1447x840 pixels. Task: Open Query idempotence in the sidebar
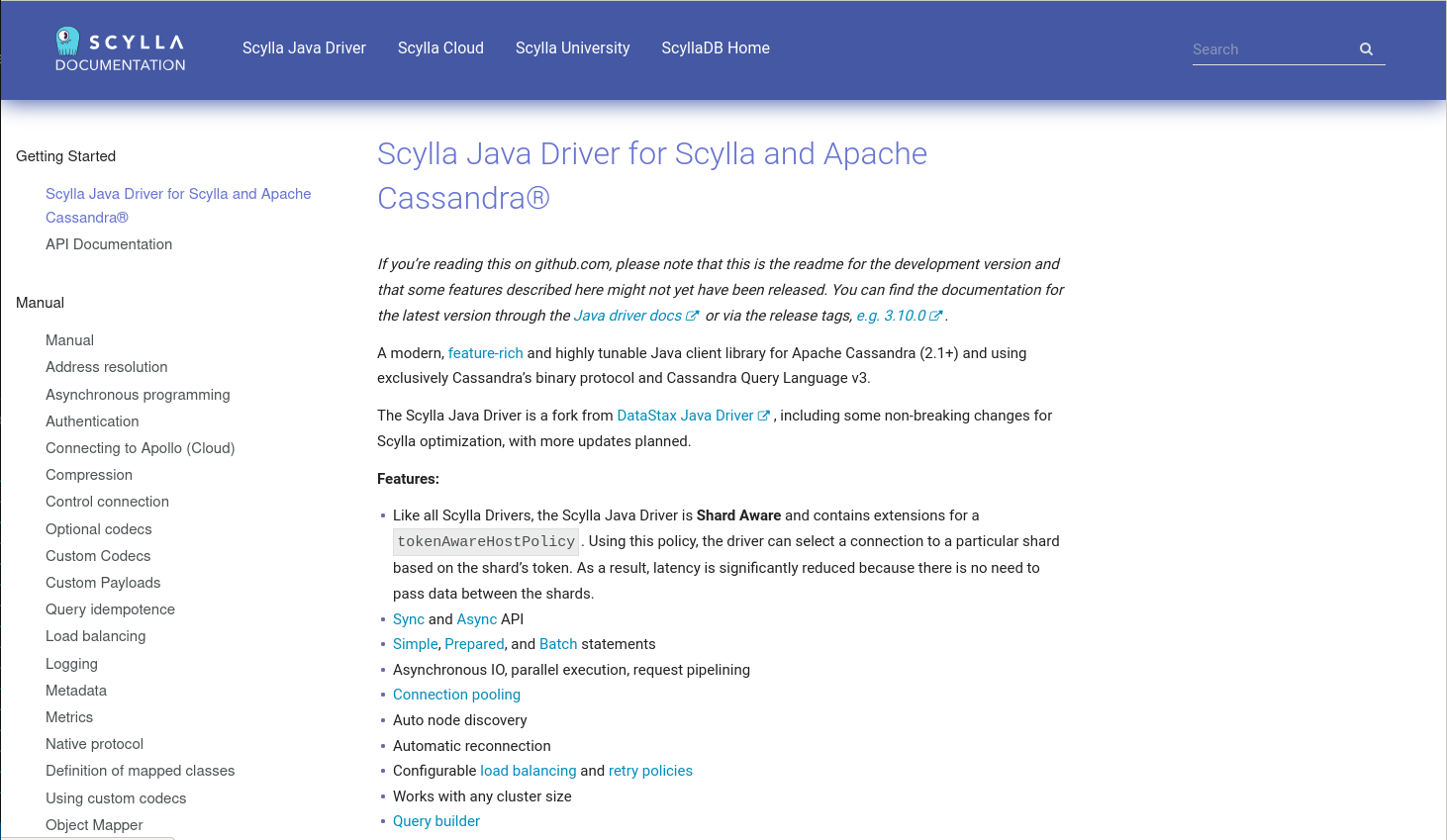coord(110,609)
